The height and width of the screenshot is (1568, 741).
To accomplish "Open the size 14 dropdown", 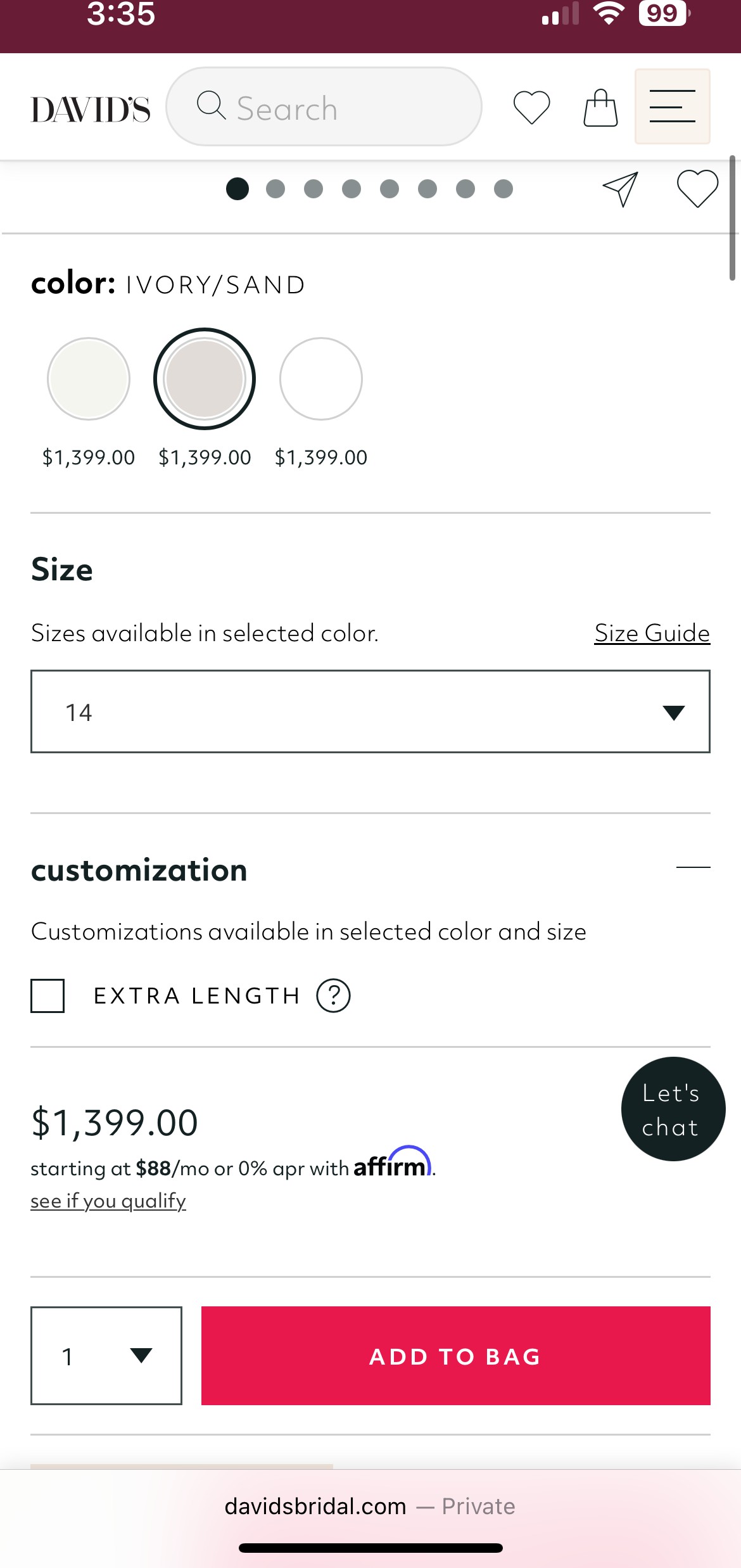I will (370, 711).
